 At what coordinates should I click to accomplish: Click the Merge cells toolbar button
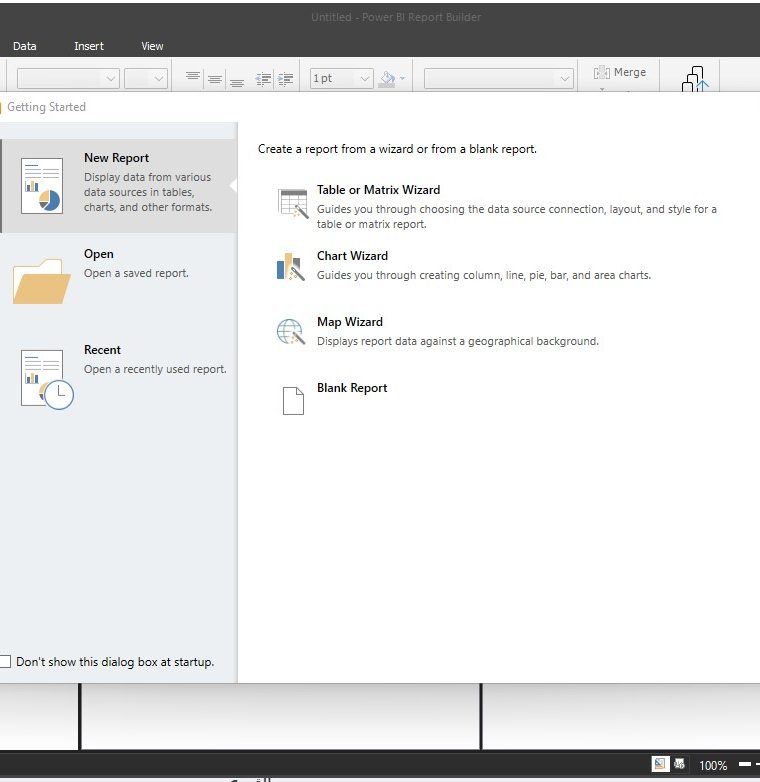(620, 73)
